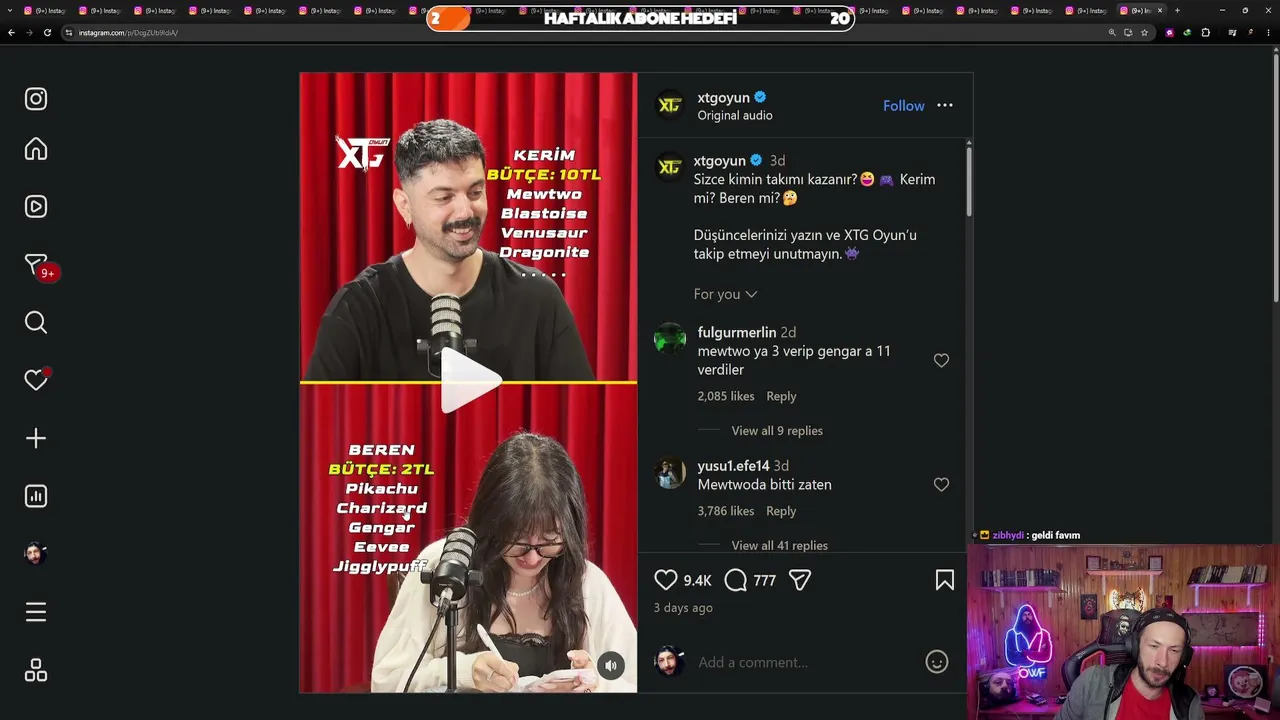Expand the For you comments filter
This screenshot has width=1280, height=720.
[x=726, y=294]
